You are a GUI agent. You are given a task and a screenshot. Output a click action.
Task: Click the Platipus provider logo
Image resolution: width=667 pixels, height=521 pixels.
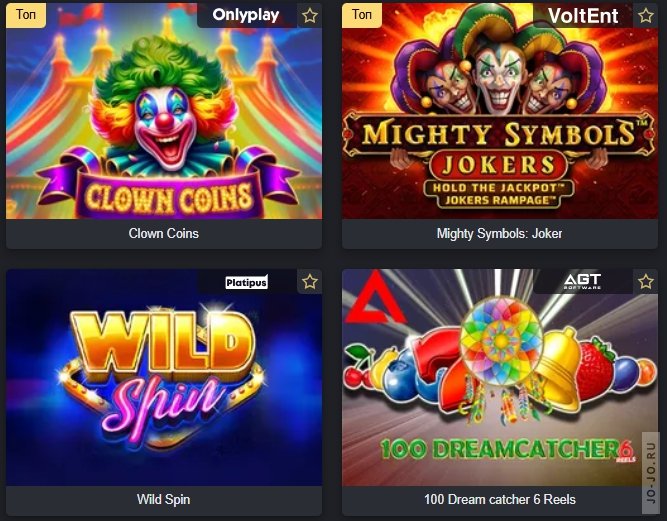pyautogui.click(x=246, y=282)
